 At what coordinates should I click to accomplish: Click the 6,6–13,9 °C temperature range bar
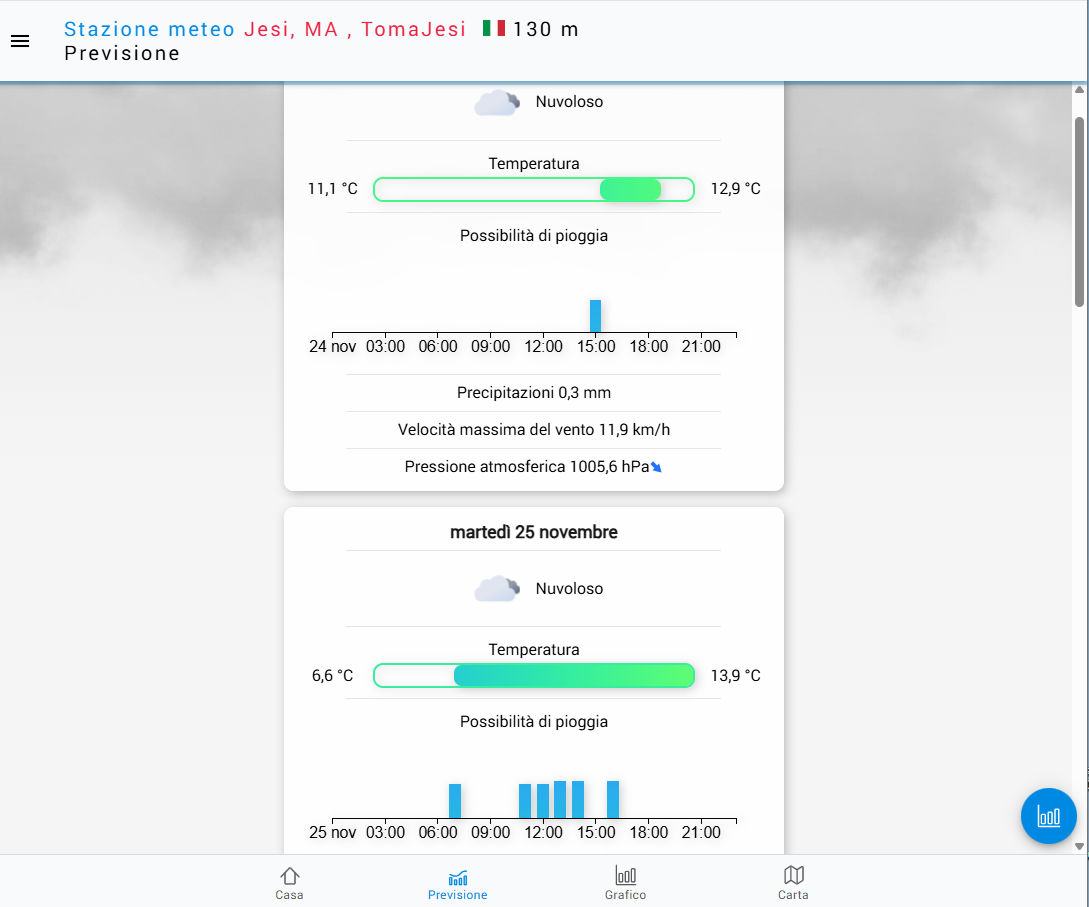point(534,676)
